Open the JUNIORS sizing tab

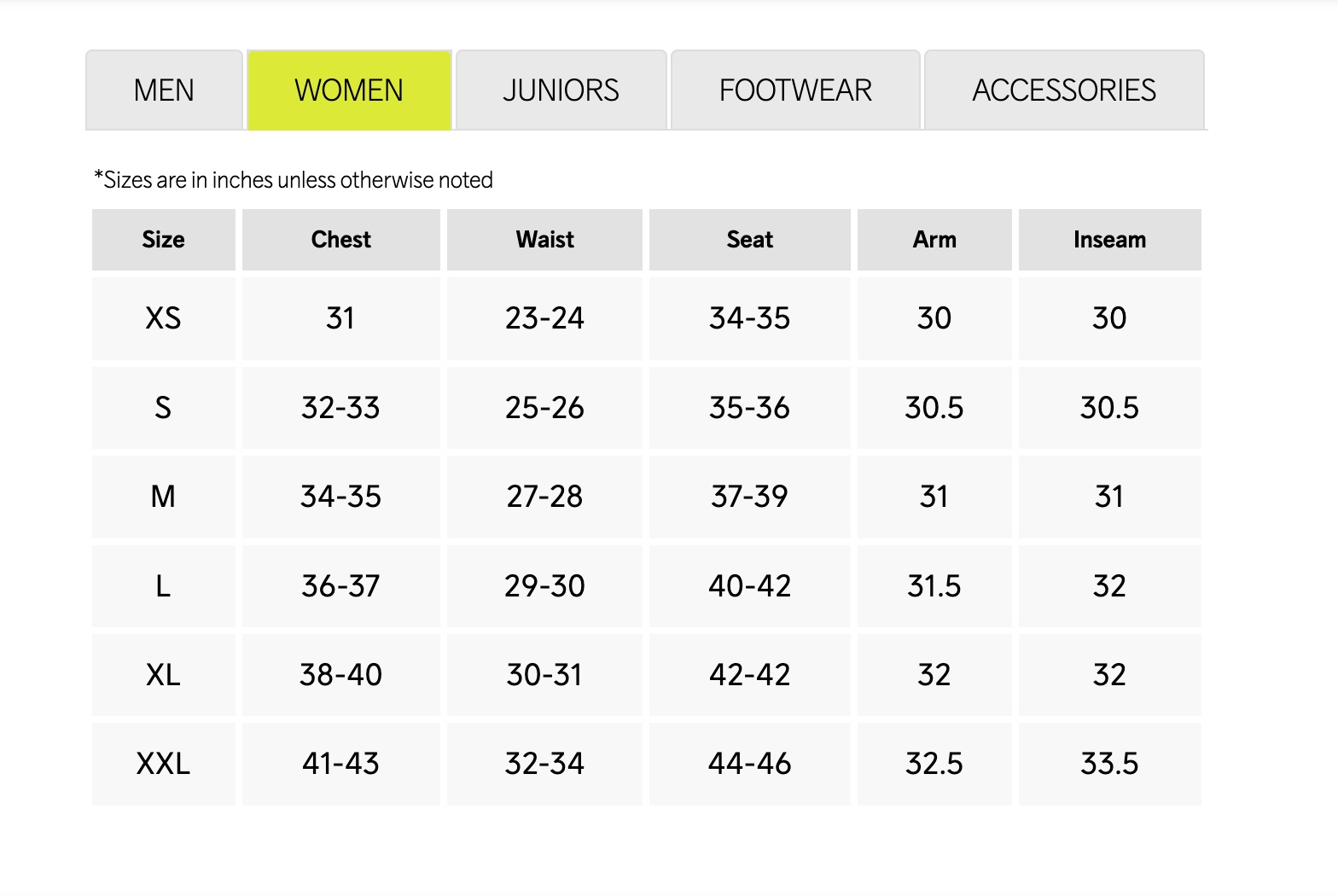[x=561, y=90]
